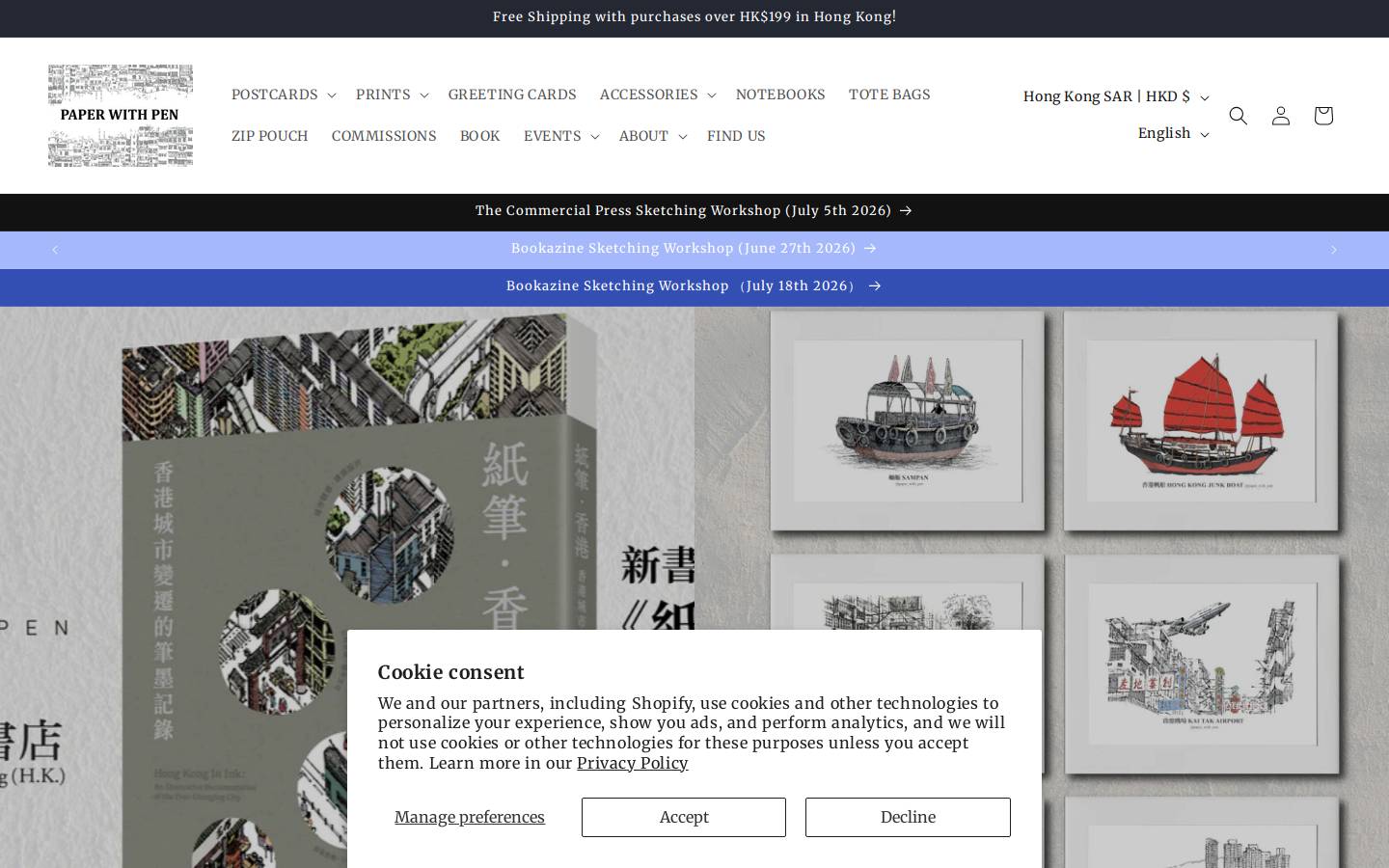The width and height of the screenshot is (1389, 868).
Task: Open the account login icon
Action: (x=1281, y=116)
